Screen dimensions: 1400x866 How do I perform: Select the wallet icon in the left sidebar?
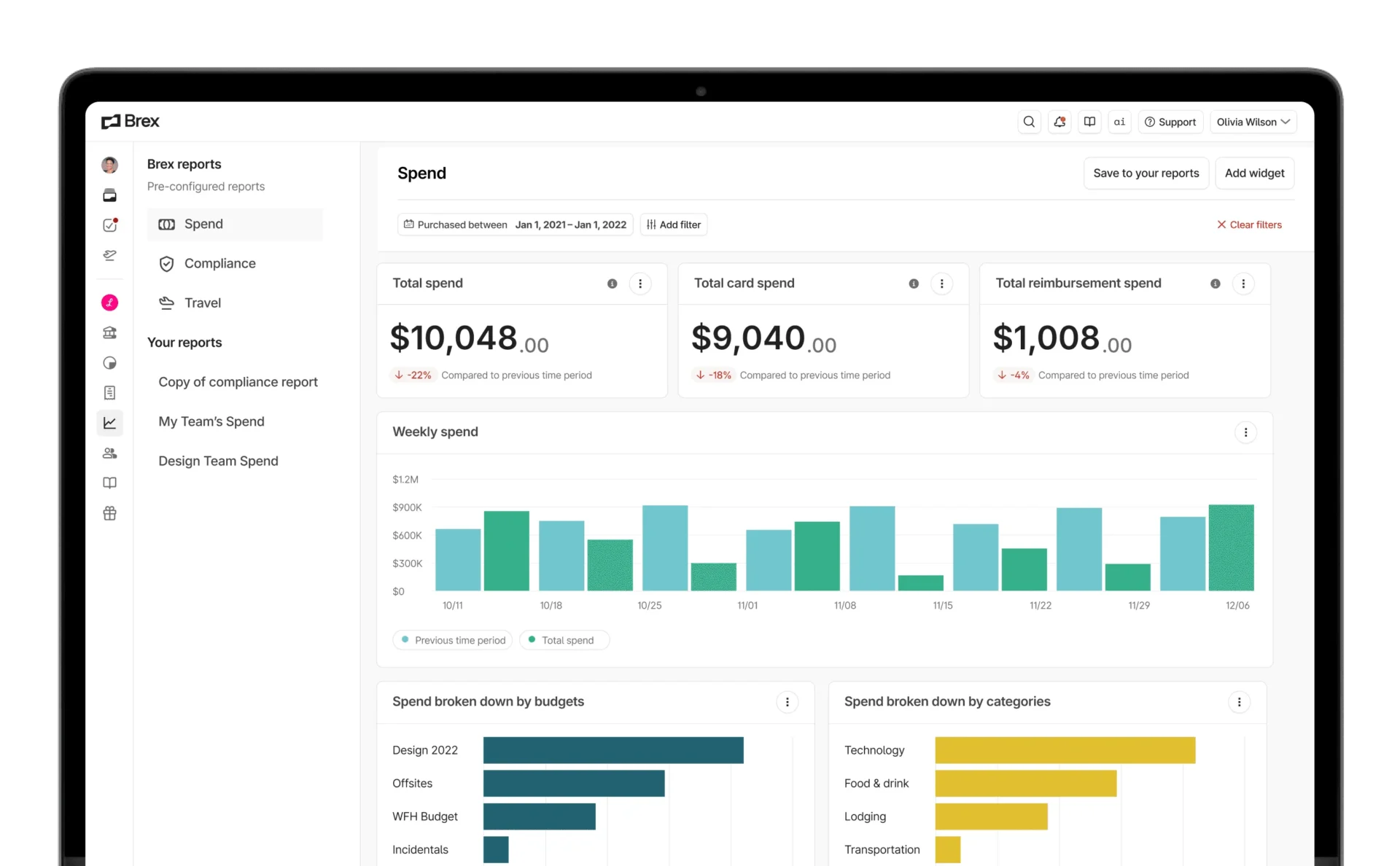[x=110, y=195]
